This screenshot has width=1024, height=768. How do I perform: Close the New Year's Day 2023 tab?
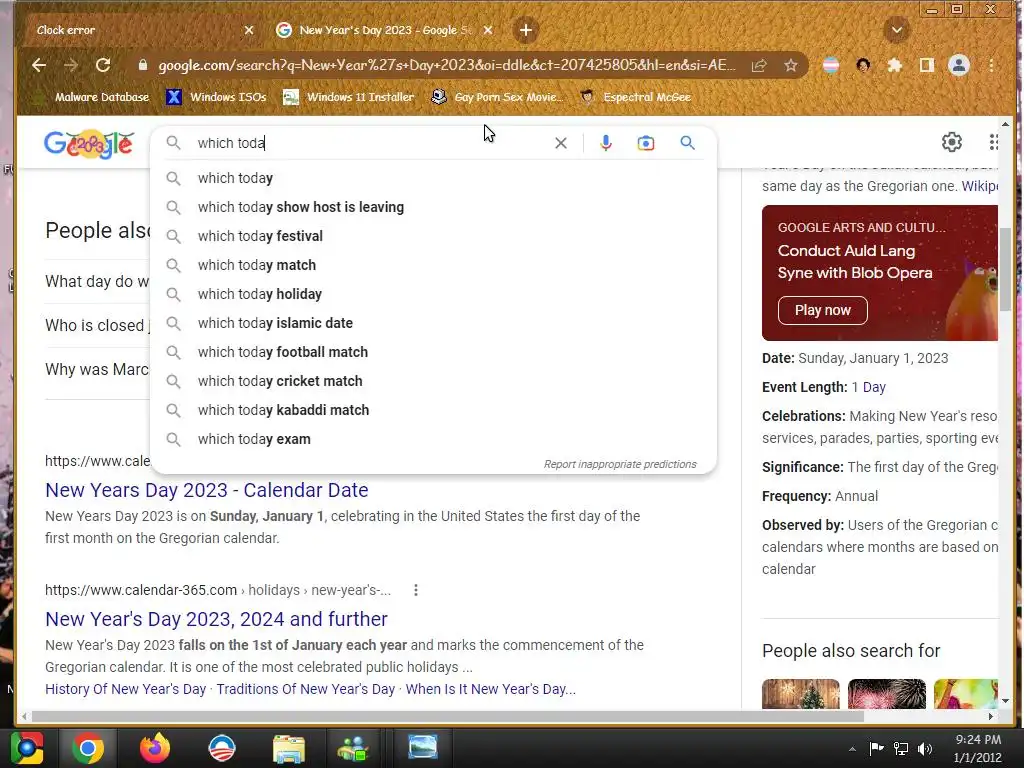[x=488, y=30]
